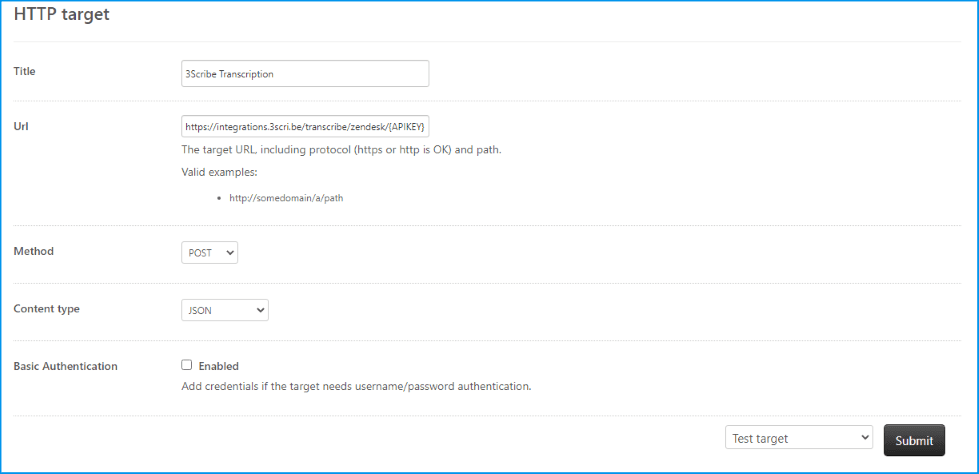979x474 pixels.
Task: Click the 'The target URL, including protocol' hint
Action: tap(342, 151)
